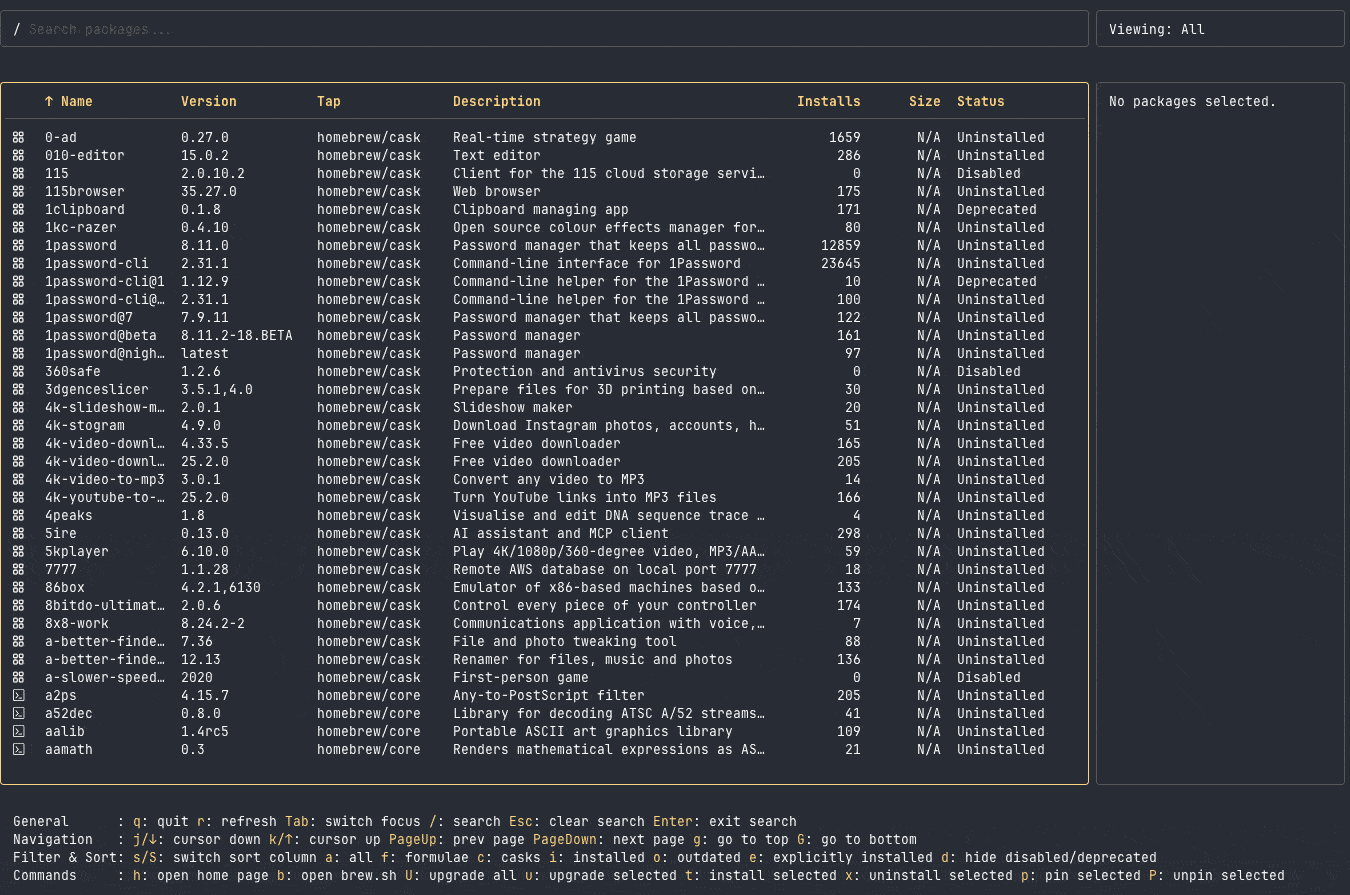The height and width of the screenshot is (895, 1350).
Task: Click 'd: hide disabled/deprecated' hint
Action: click(1049, 857)
